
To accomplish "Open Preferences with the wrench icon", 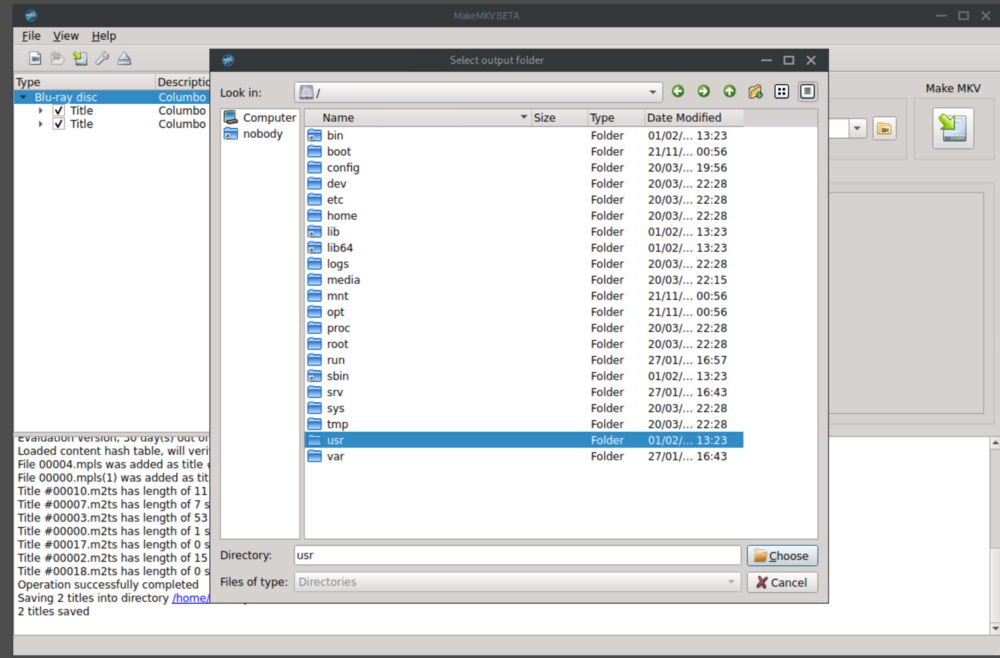I will (102, 59).
